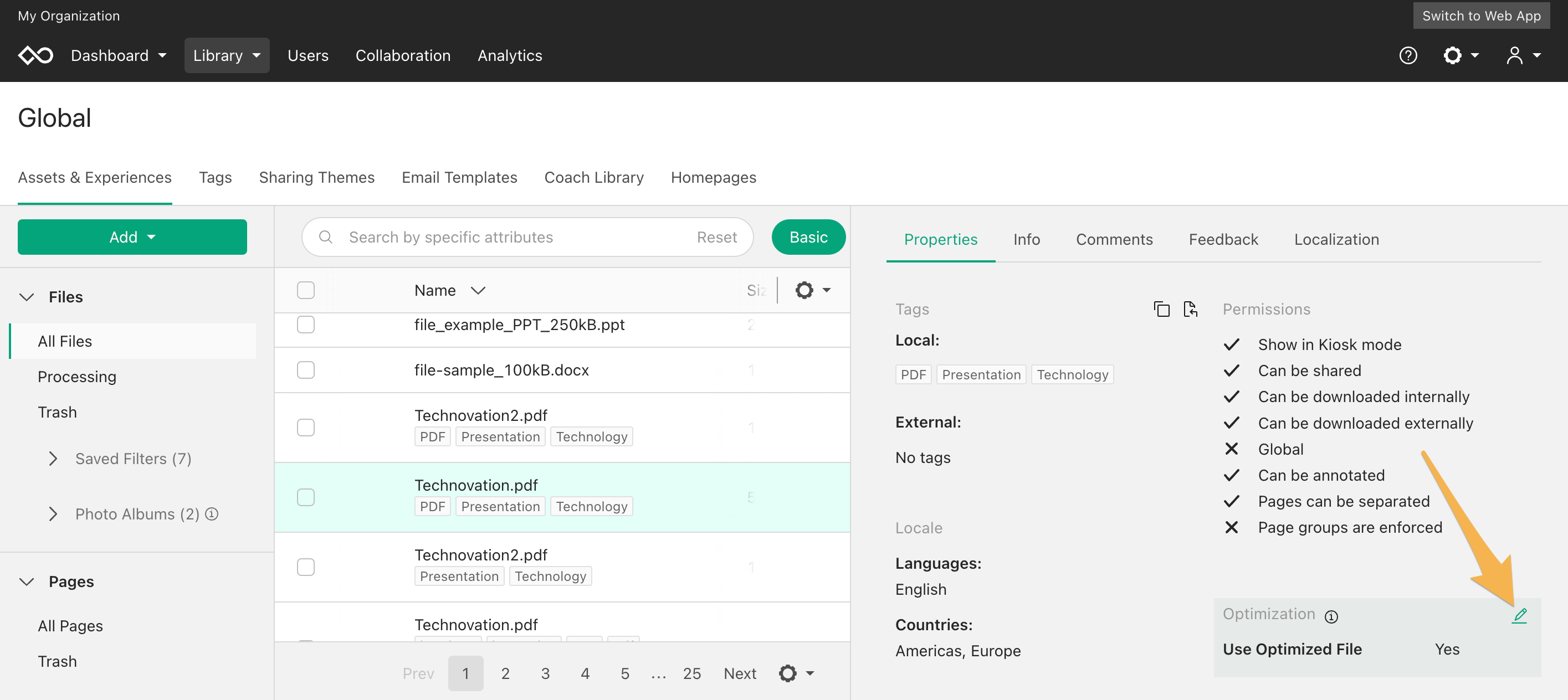
Task: Click Switch to Web App button
Action: click(x=1482, y=16)
